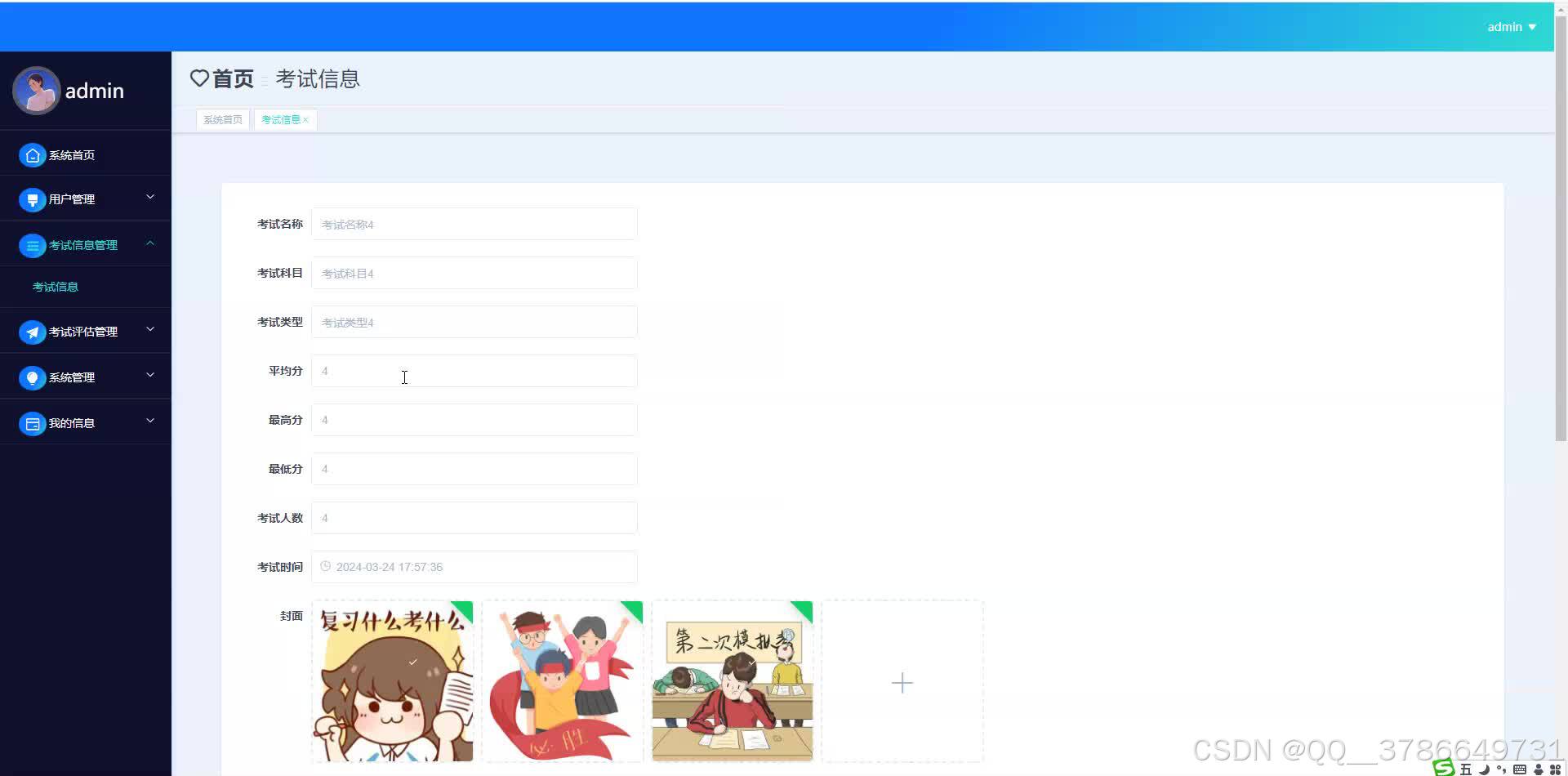Click the 最高分 input field

click(474, 420)
